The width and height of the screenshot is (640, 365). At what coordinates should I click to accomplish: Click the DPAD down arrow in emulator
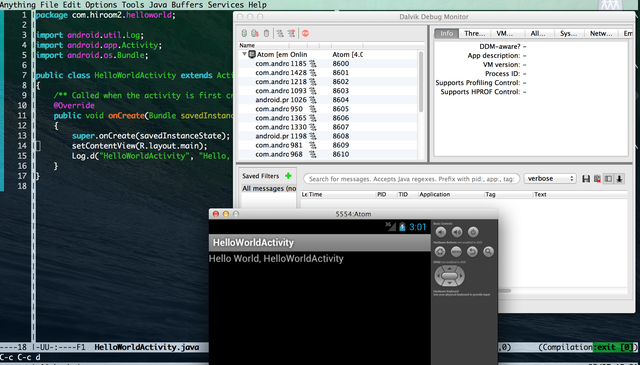click(449, 284)
